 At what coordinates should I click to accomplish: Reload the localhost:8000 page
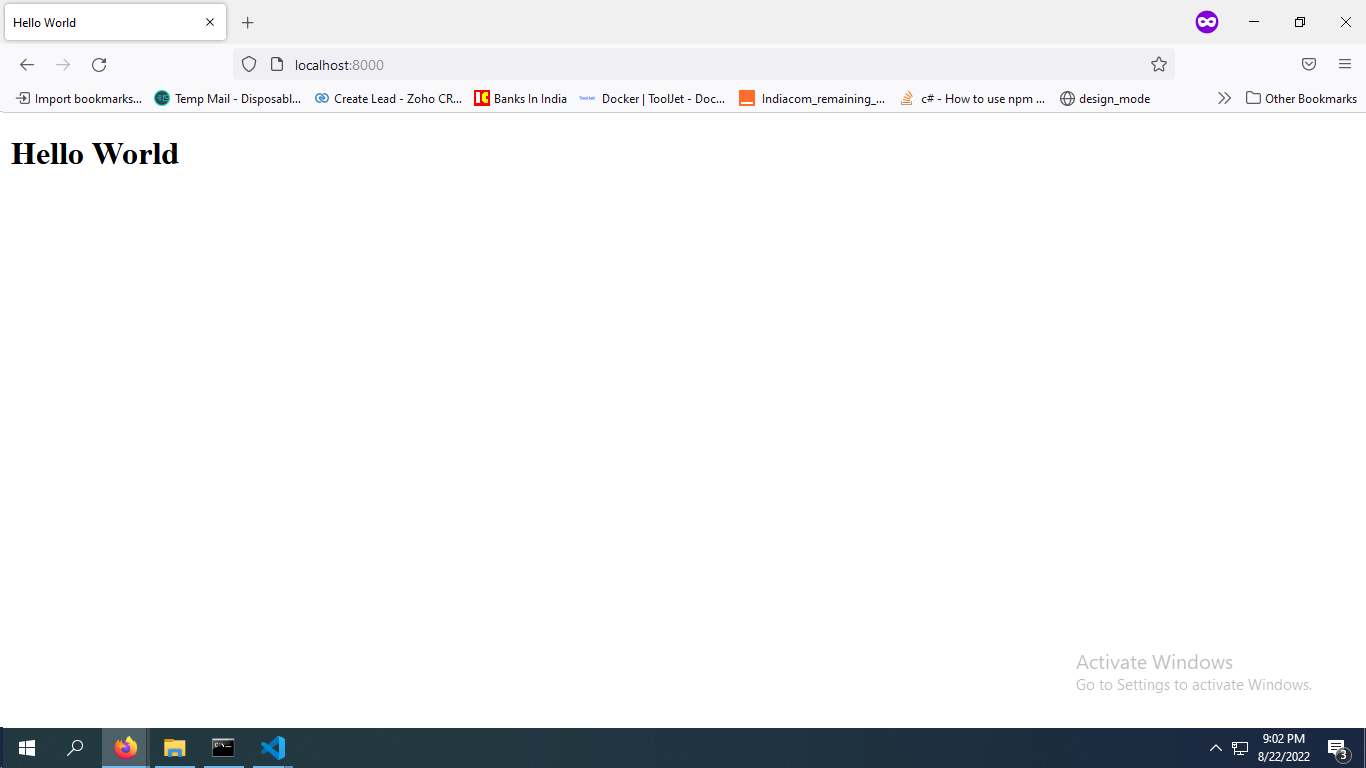coord(99,64)
